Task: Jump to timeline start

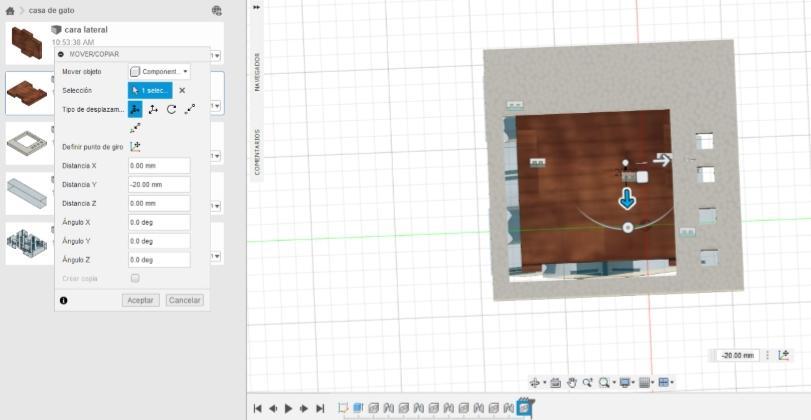Action: 258,409
